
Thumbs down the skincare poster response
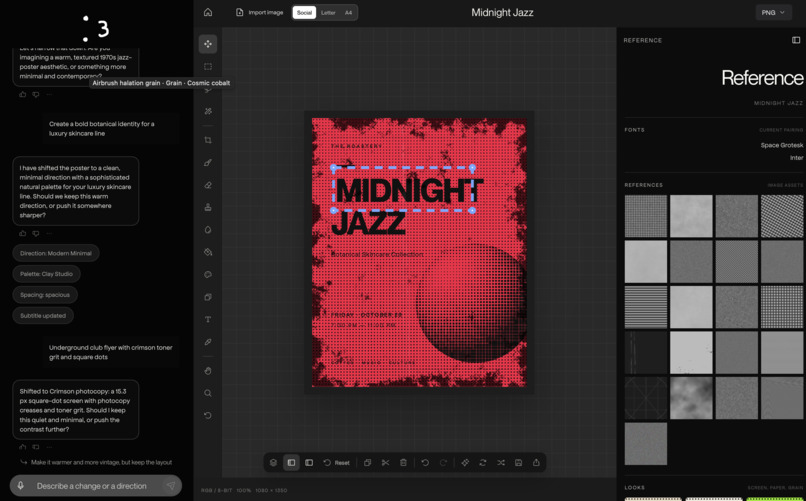pos(35,233)
